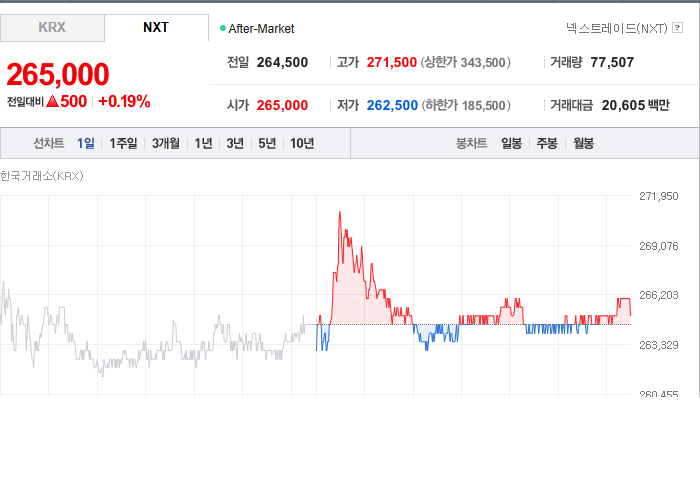The height and width of the screenshot is (490, 700).
Task: Switch chart period to 3년
Action: click(x=235, y=143)
